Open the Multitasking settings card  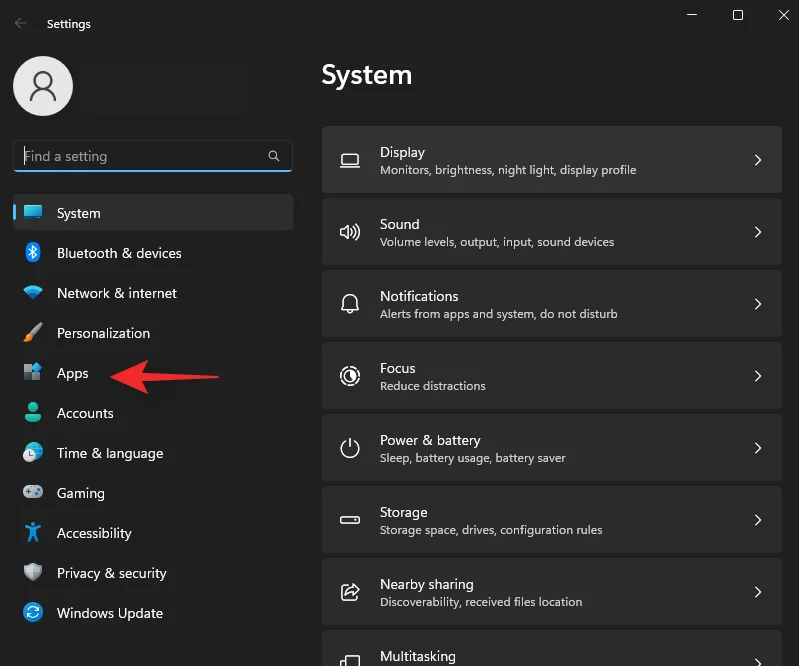point(552,648)
